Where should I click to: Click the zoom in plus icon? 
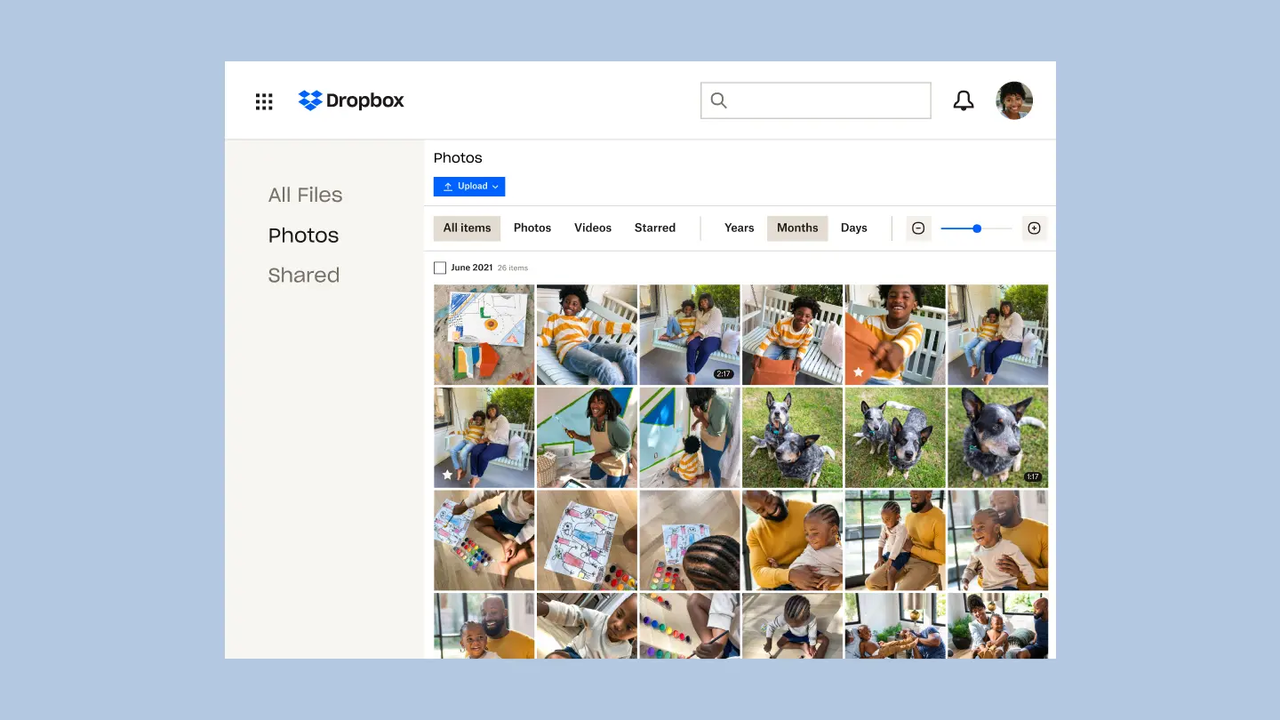pos(1034,228)
